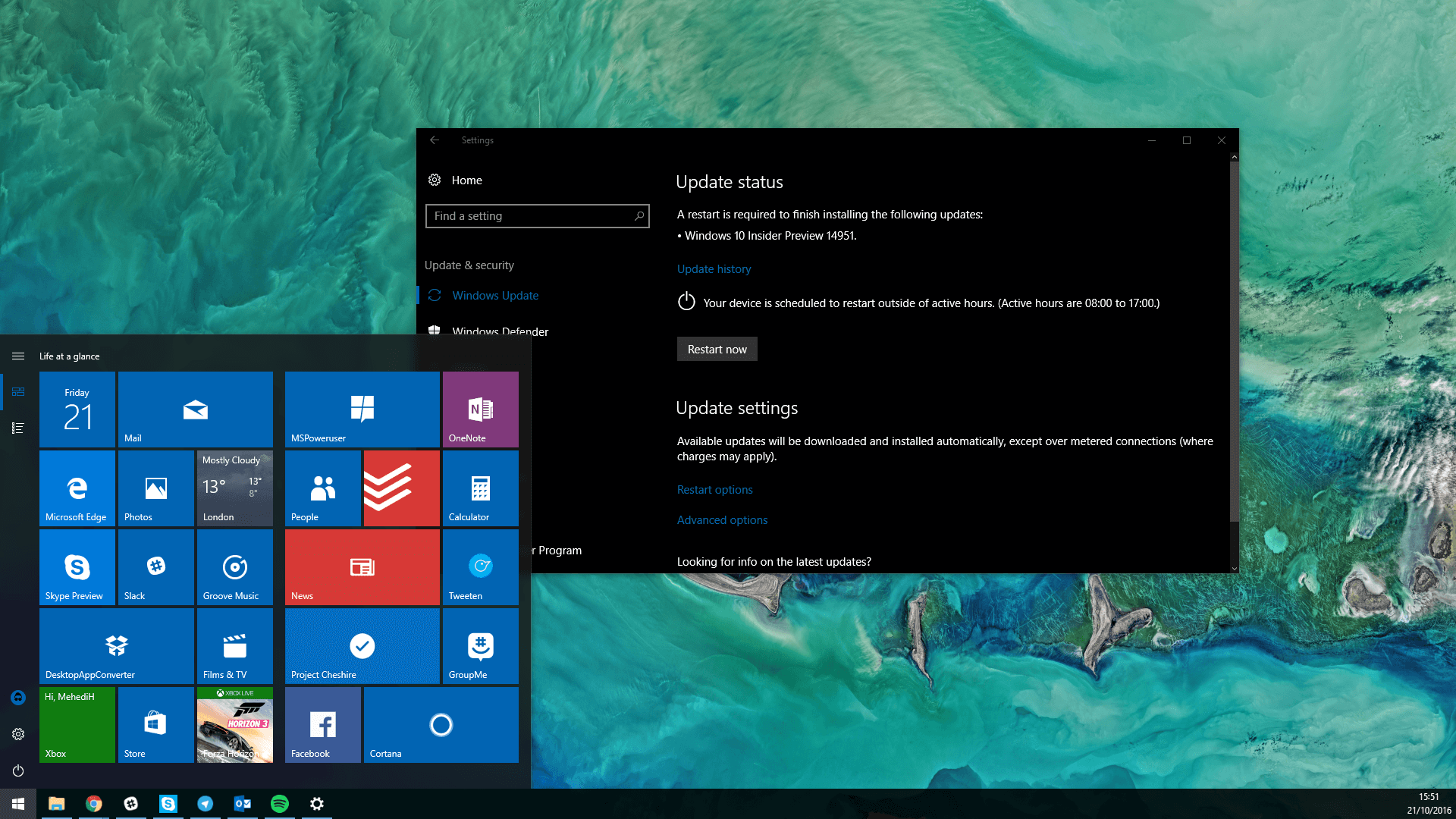
Task: Click Find a setting input field
Action: (x=537, y=215)
